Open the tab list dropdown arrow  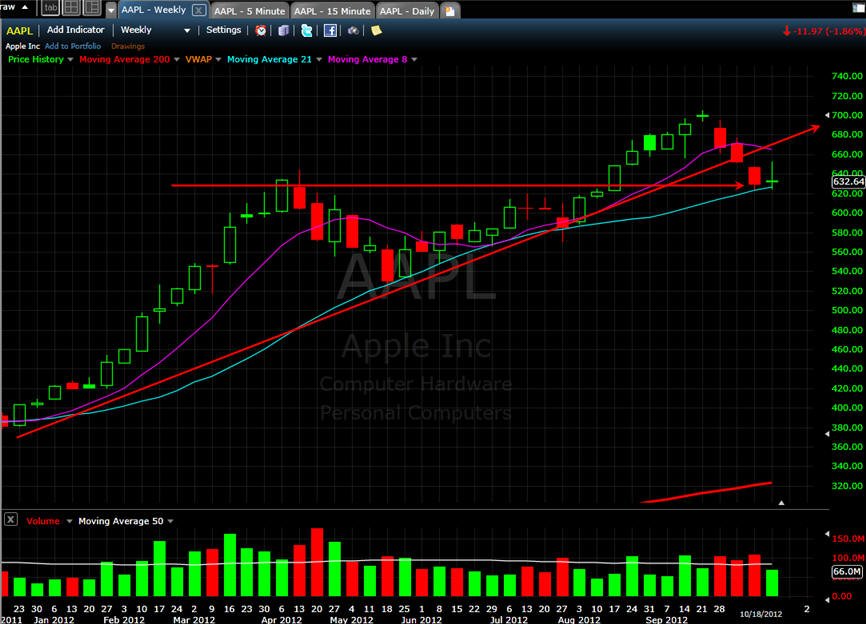(111, 10)
